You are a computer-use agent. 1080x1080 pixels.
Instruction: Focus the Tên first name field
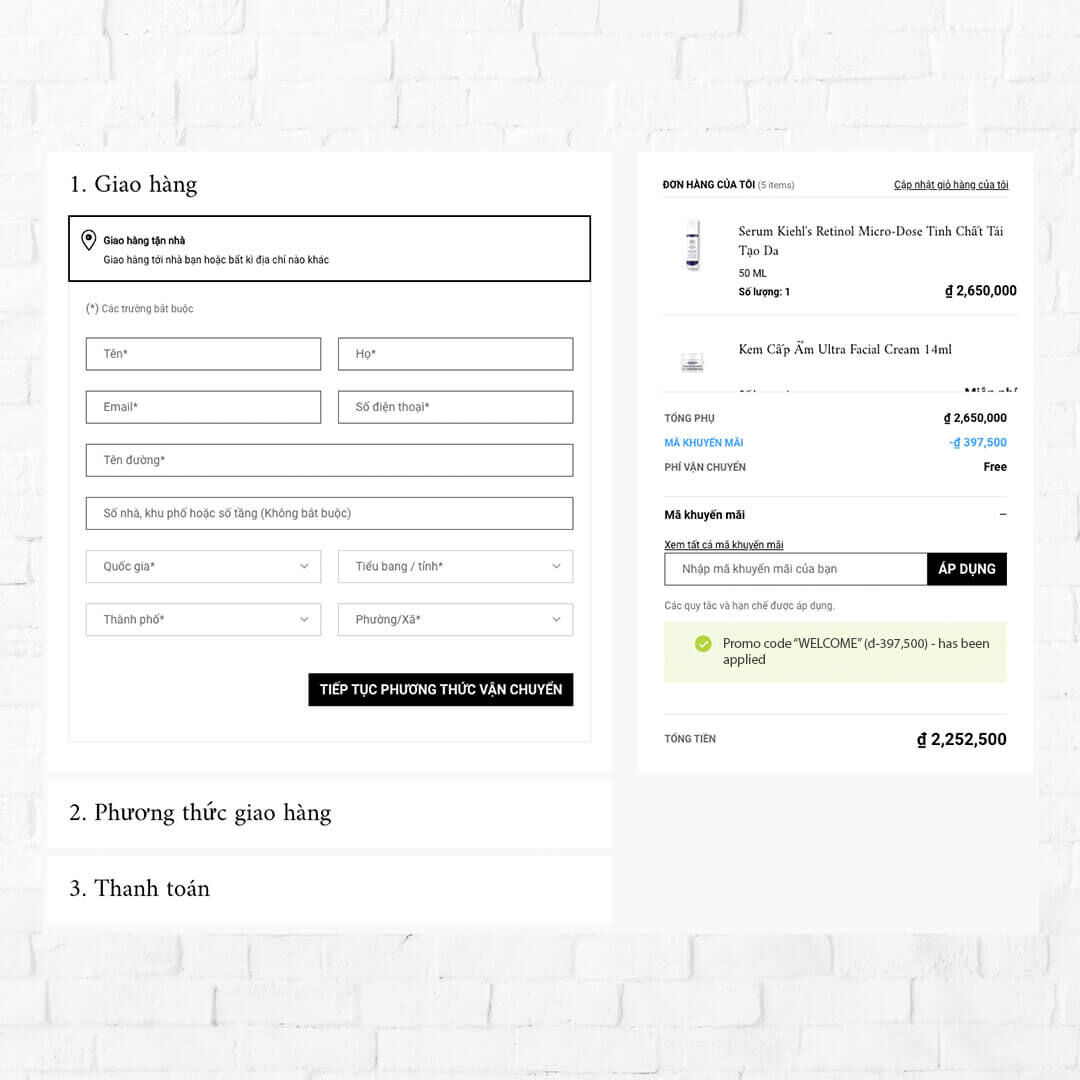(x=203, y=354)
